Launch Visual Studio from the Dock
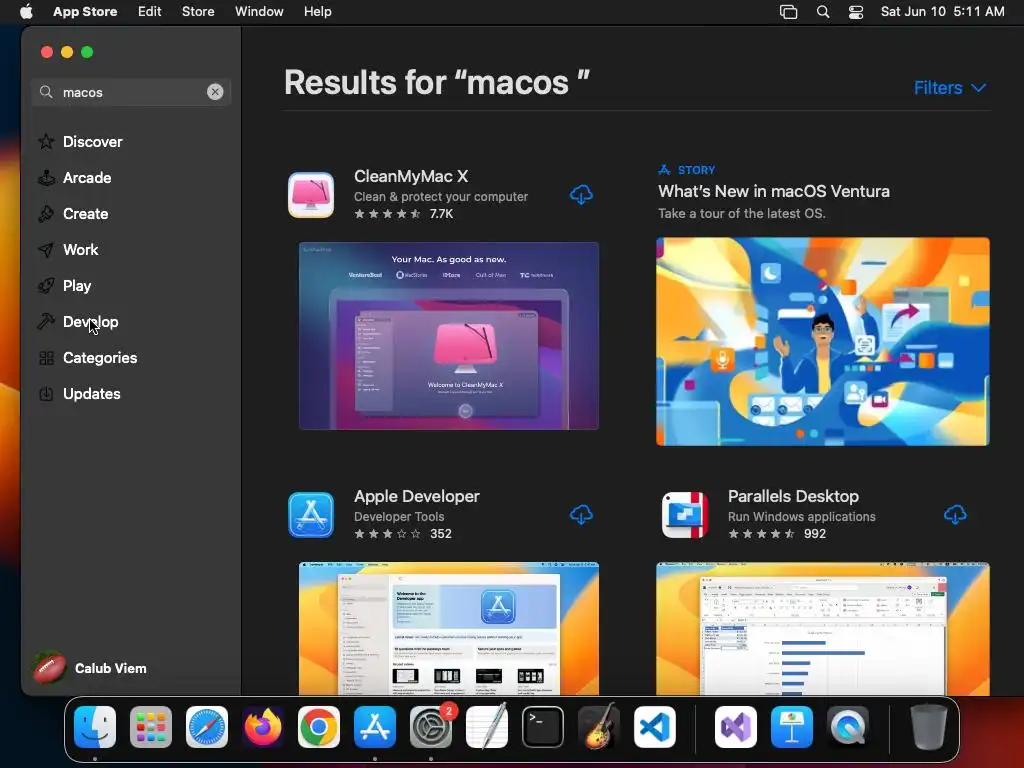 point(736,727)
